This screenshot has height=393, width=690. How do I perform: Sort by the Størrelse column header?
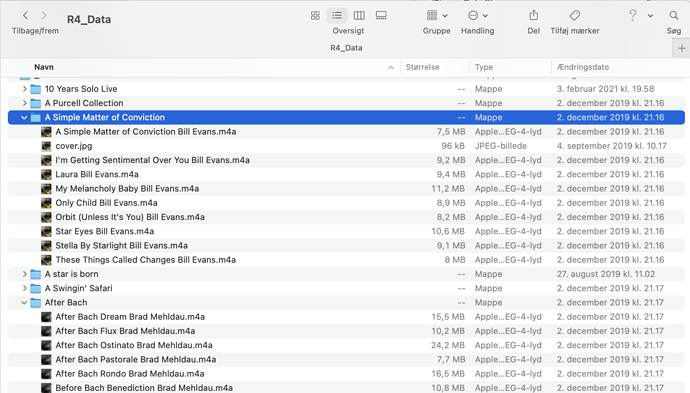(422, 67)
